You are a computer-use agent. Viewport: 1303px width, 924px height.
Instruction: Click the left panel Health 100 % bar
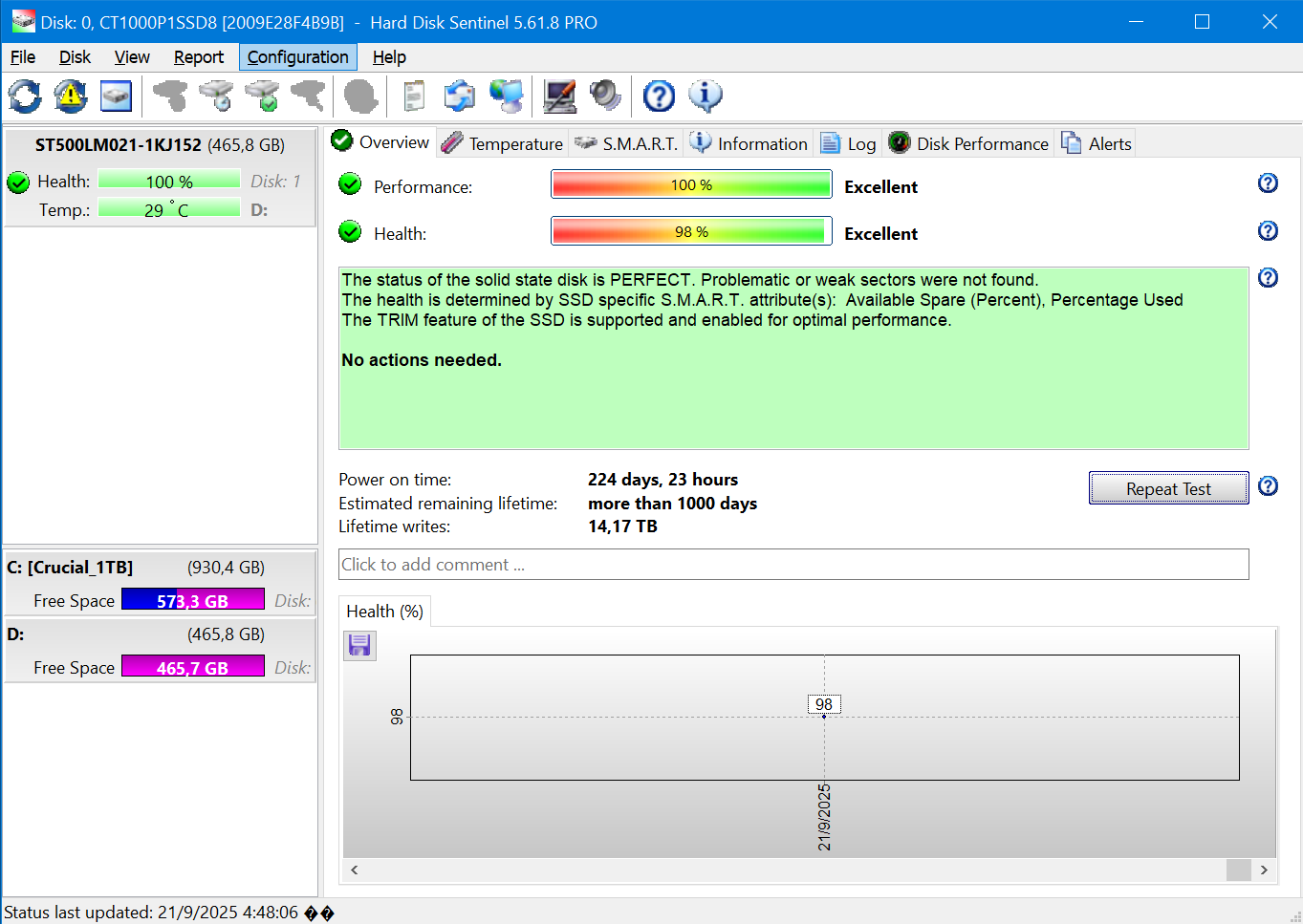coord(169,181)
